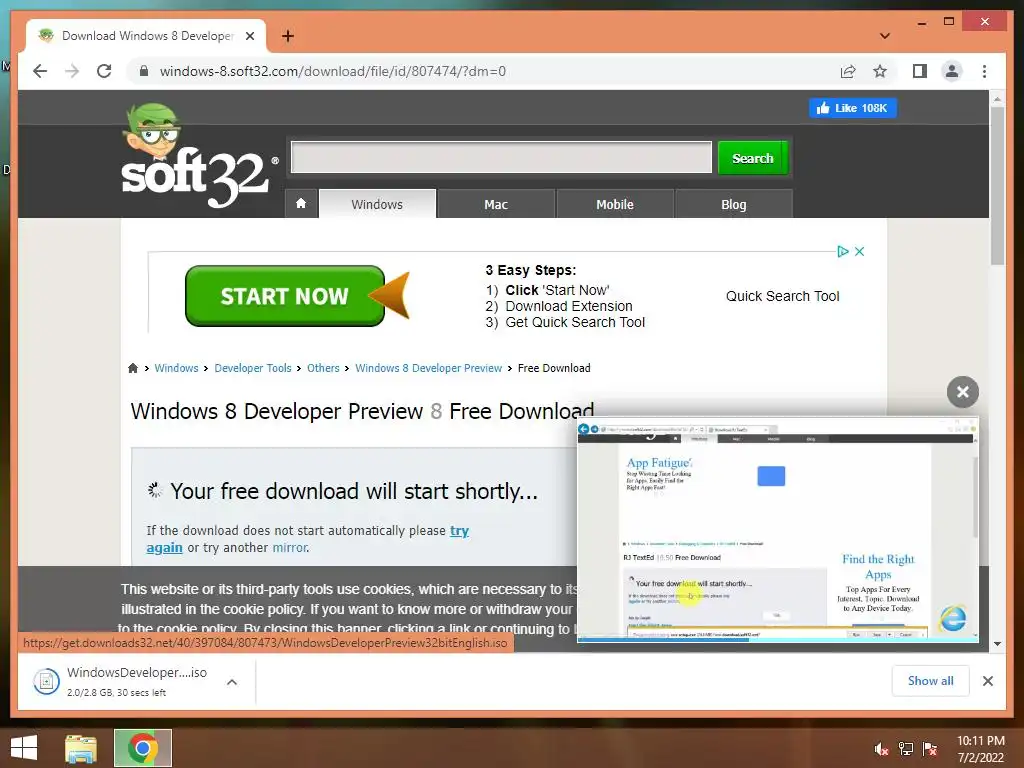Open the Windows breadcrumb link
Screen dimensions: 1024x768
point(176,368)
